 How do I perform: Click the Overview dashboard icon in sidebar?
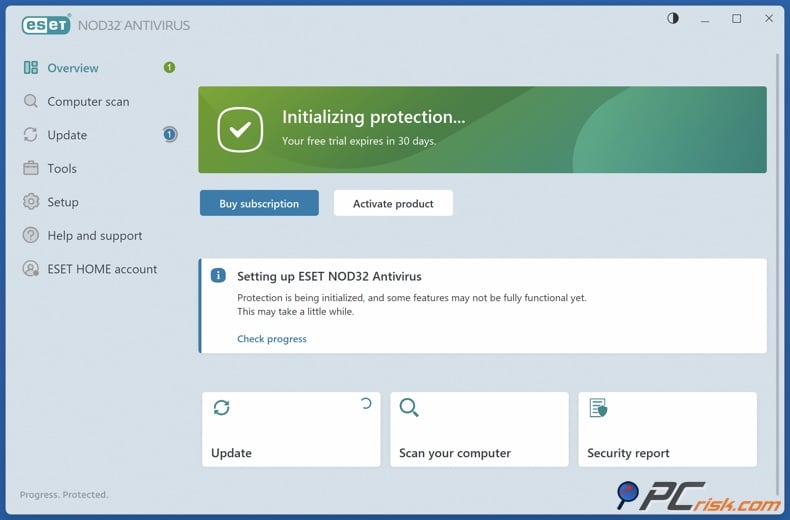31,68
